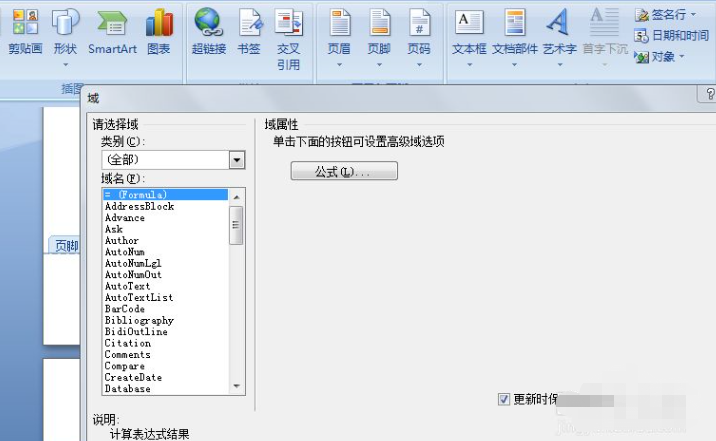Open the Shapes (形状) gallery
This screenshot has width=716, height=441.
(x=65, y=30)
